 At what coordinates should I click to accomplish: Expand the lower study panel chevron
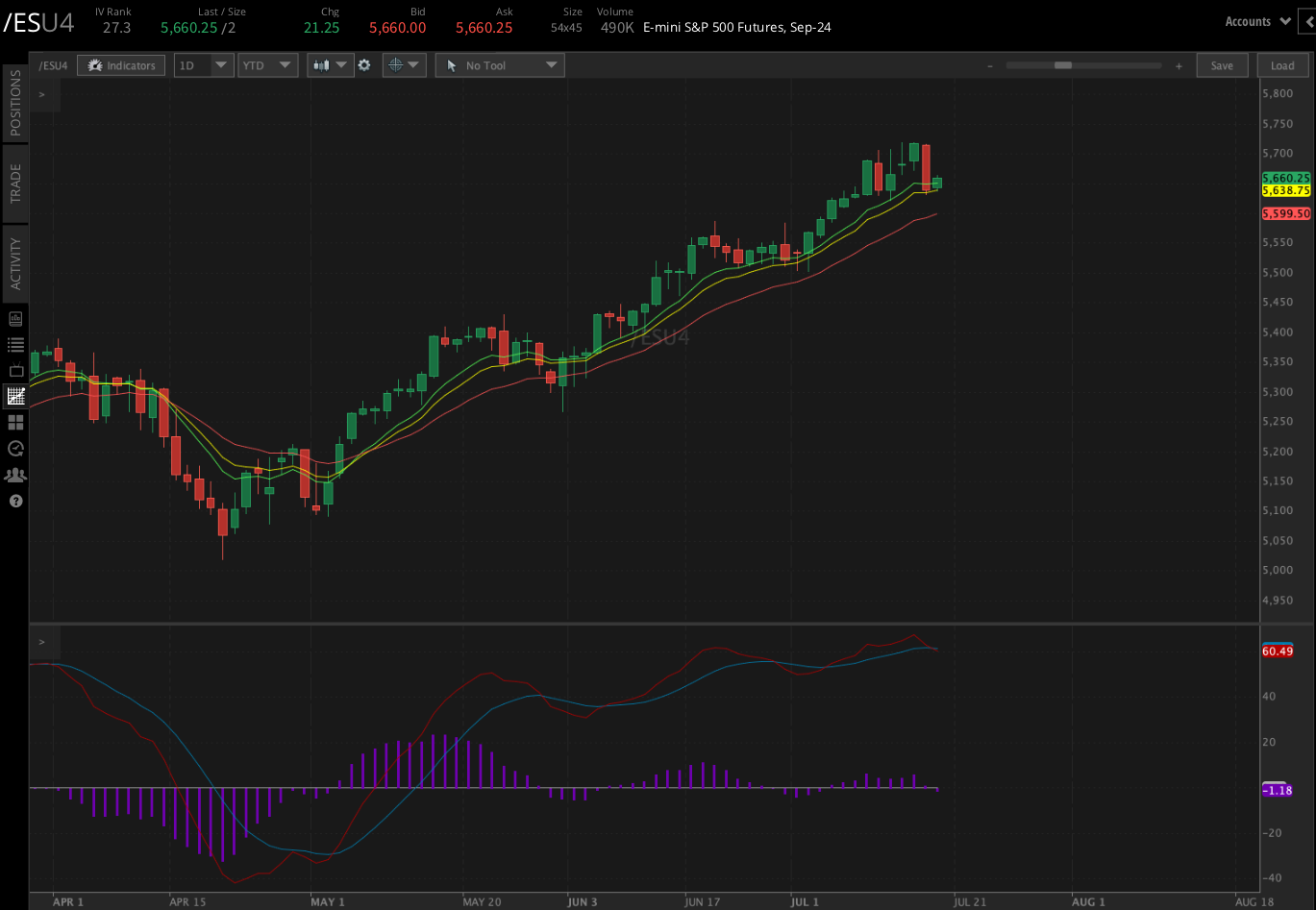tap(40, 642)
